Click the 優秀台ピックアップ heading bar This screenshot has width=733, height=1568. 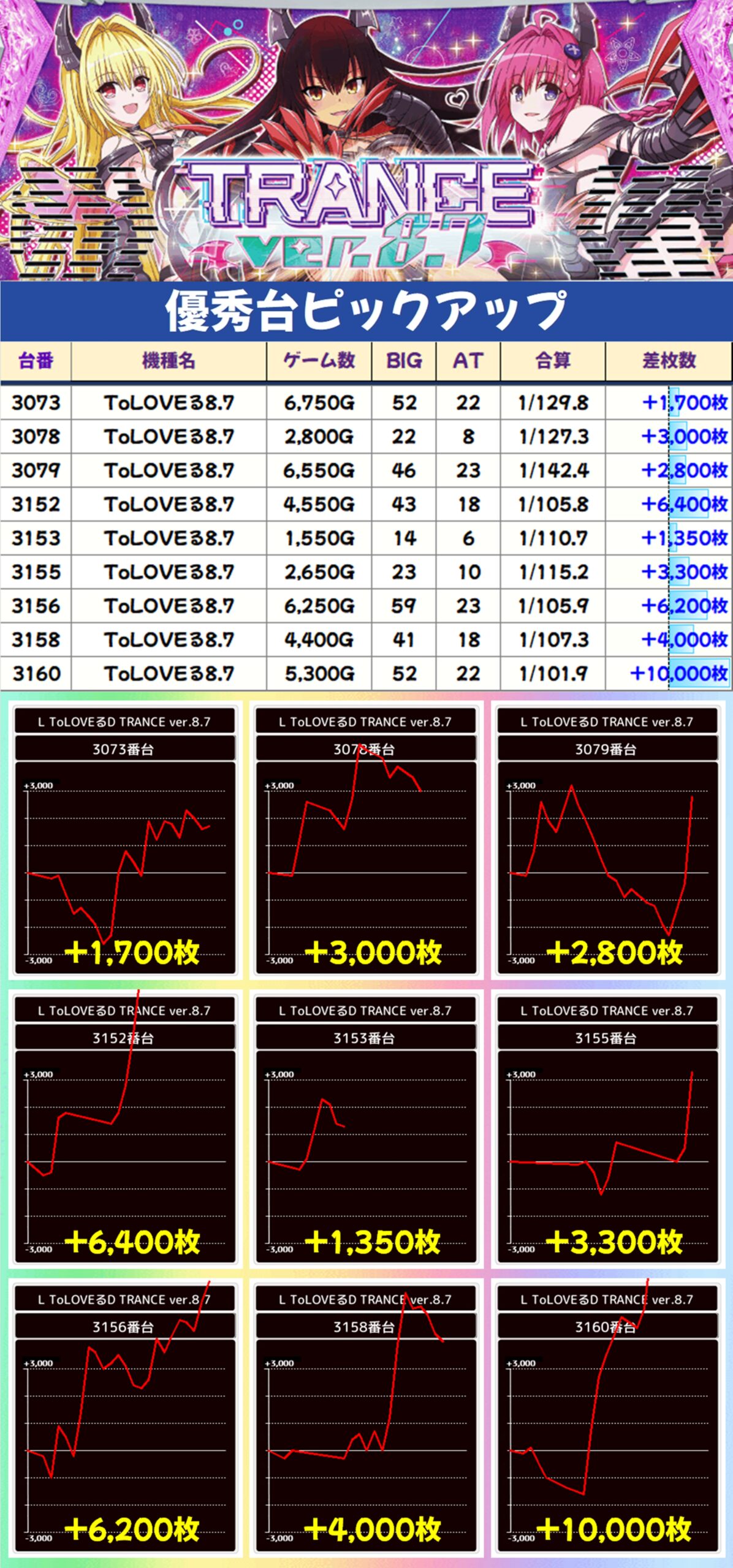pyautogui.click(x=366, y=311)
